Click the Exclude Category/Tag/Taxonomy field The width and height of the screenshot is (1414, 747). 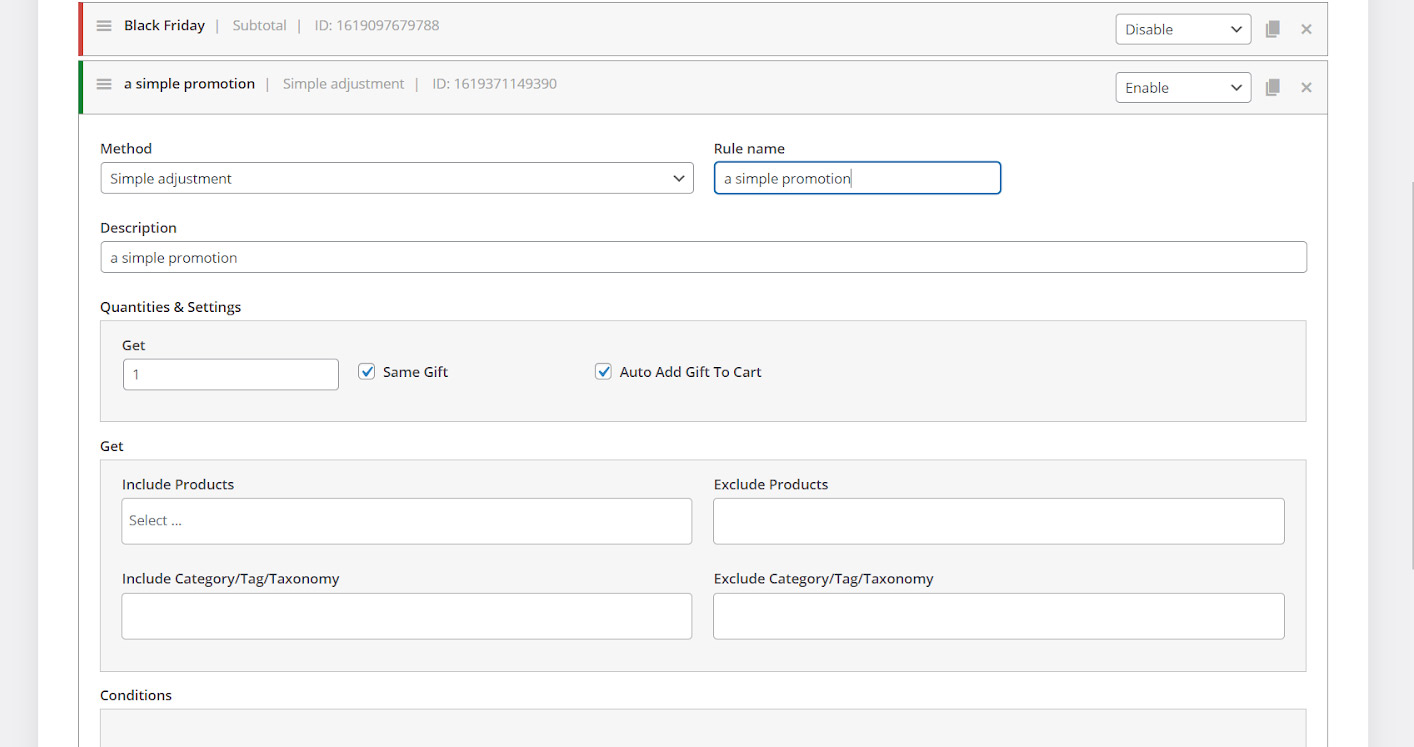997,616
